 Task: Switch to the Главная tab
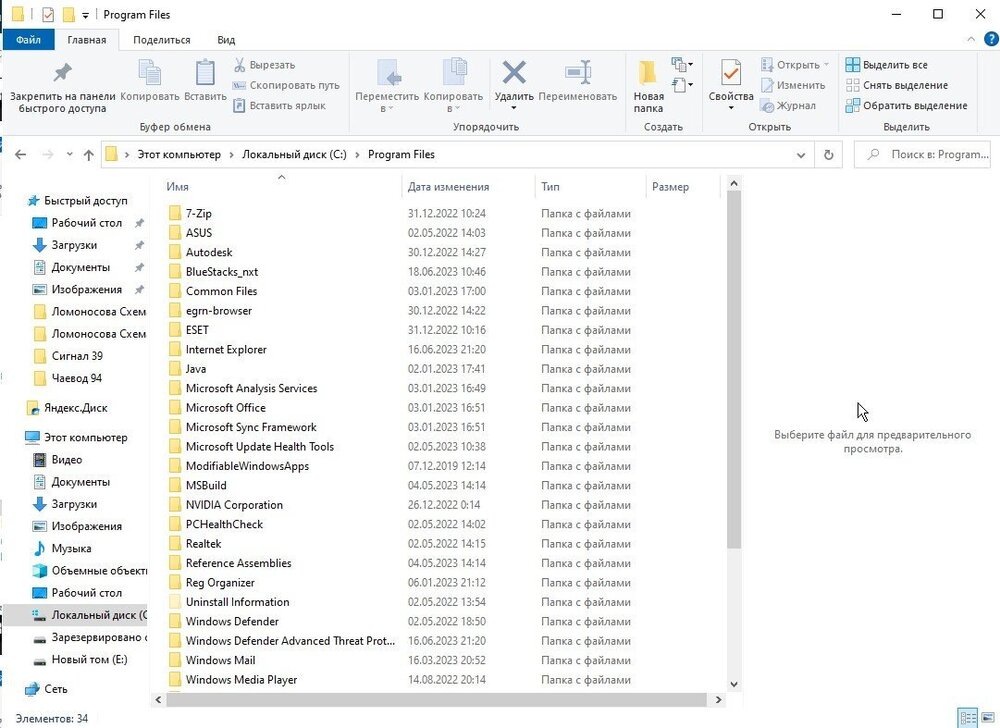click(87, 40)
